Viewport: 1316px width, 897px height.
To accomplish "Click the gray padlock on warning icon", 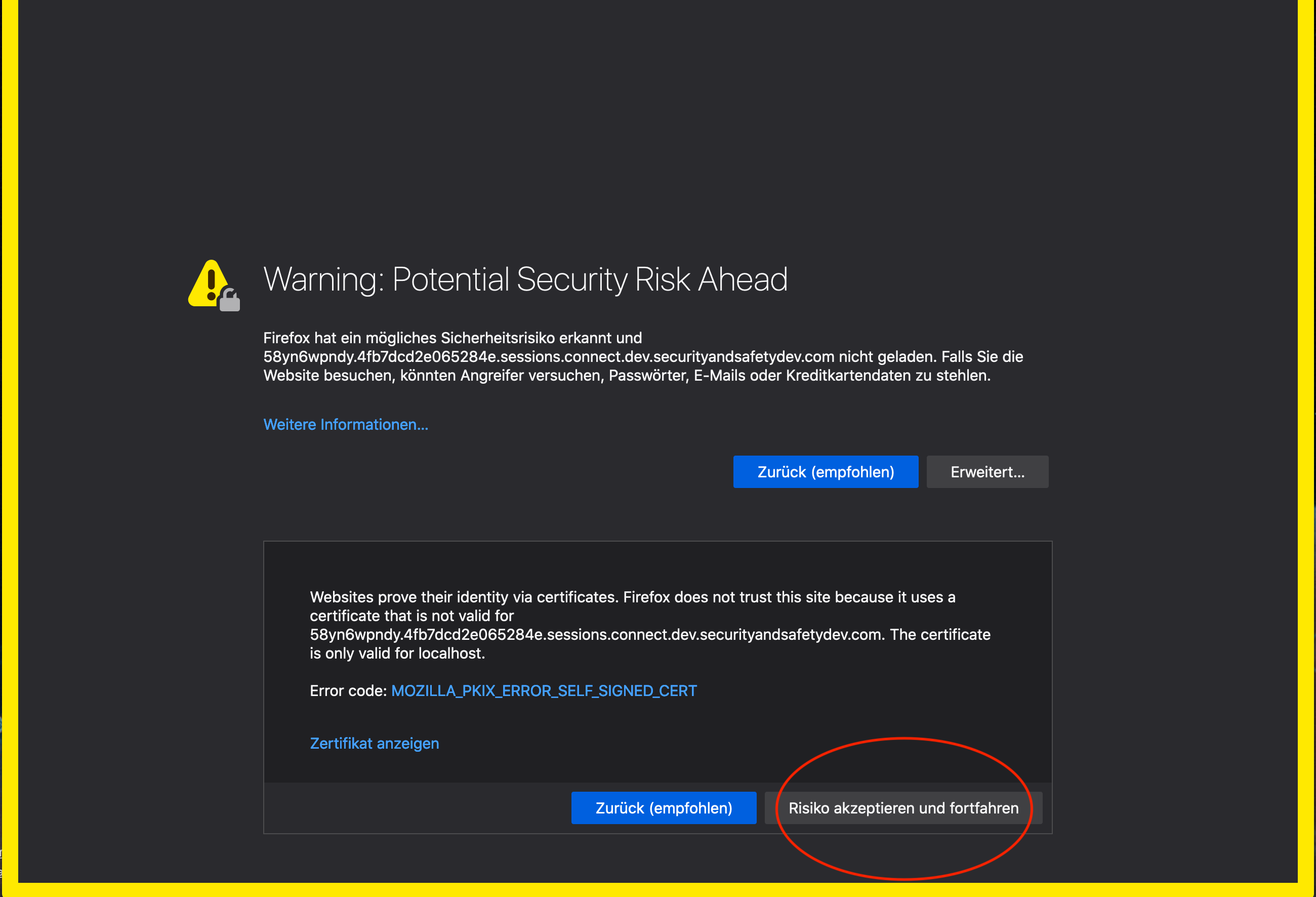I will pos(229,300).
